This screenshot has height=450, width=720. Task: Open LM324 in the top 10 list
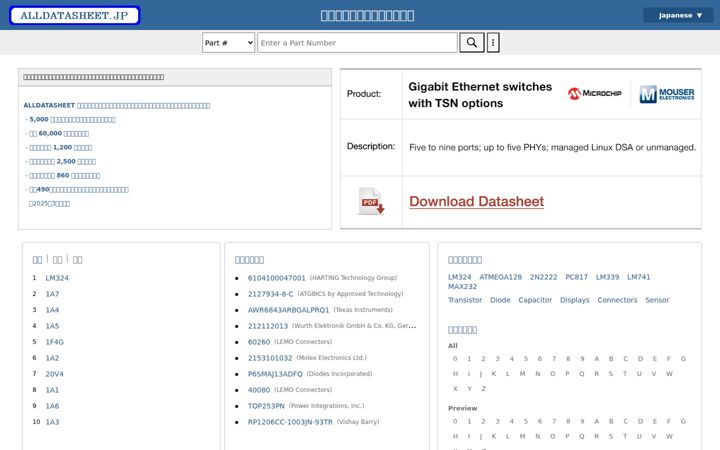[x=57, y=278]
